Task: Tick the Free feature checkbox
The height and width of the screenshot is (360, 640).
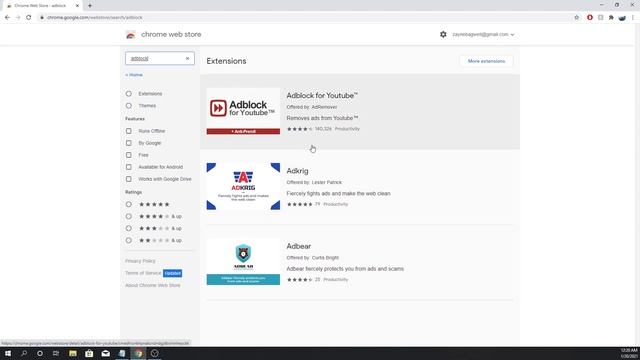Action: click(129, 155)
